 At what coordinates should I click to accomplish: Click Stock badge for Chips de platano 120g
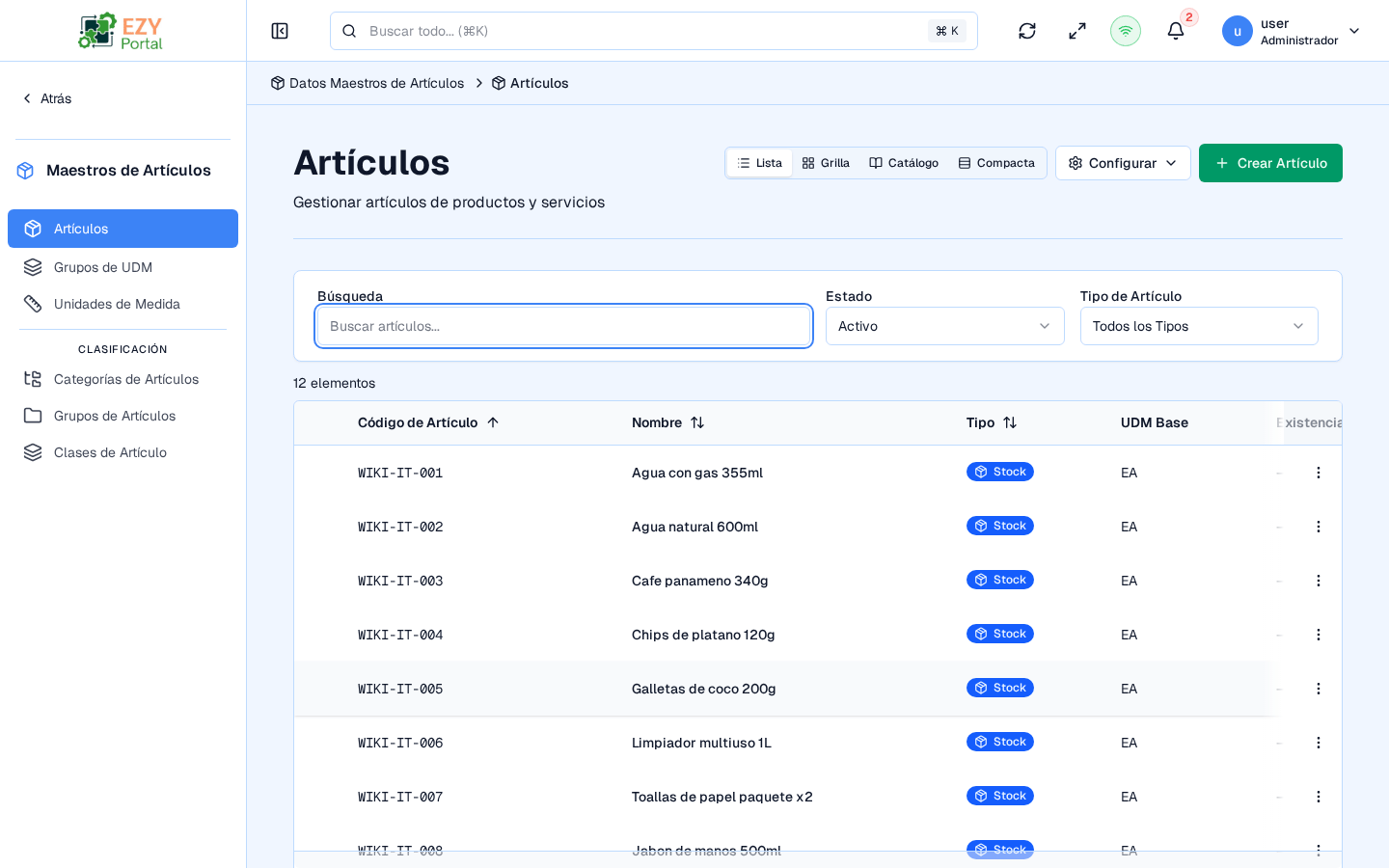(x=1000, y=634)
